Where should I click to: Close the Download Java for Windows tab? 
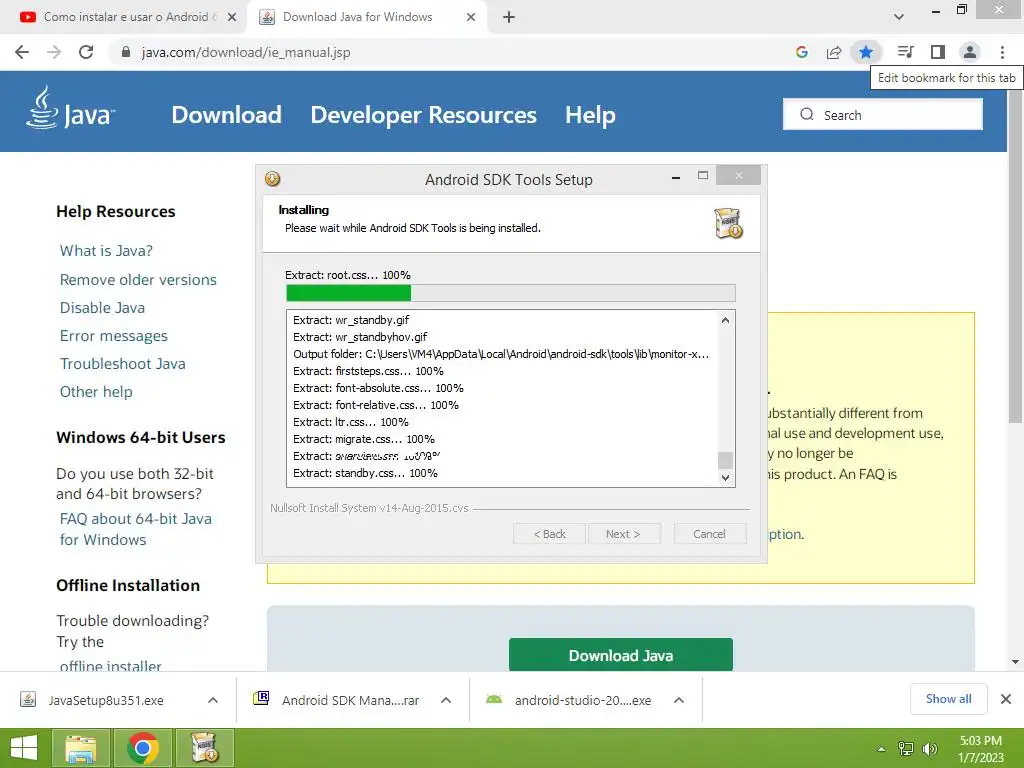click(x=471, y=17)
